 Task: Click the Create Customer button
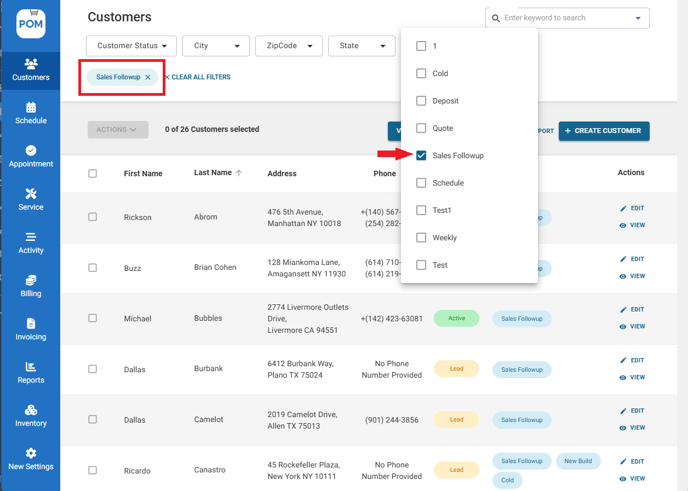pyautogui.click(x=604, y=131)
